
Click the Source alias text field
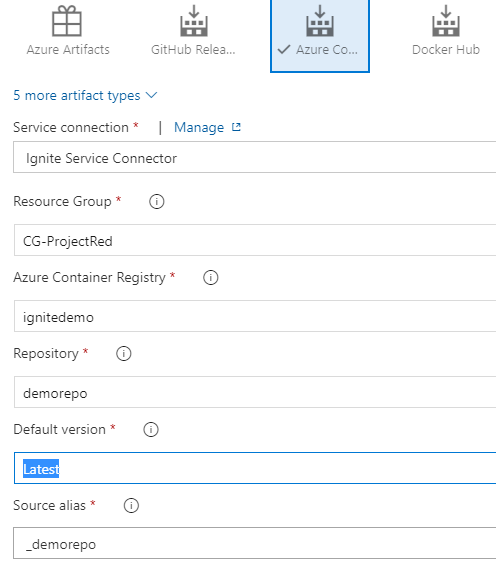tap(254, 543)
